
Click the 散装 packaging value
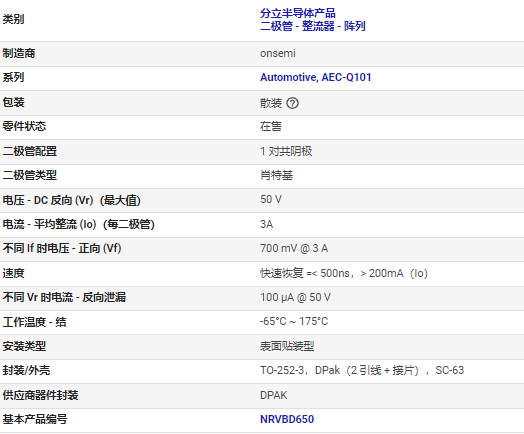click(271, 103)
